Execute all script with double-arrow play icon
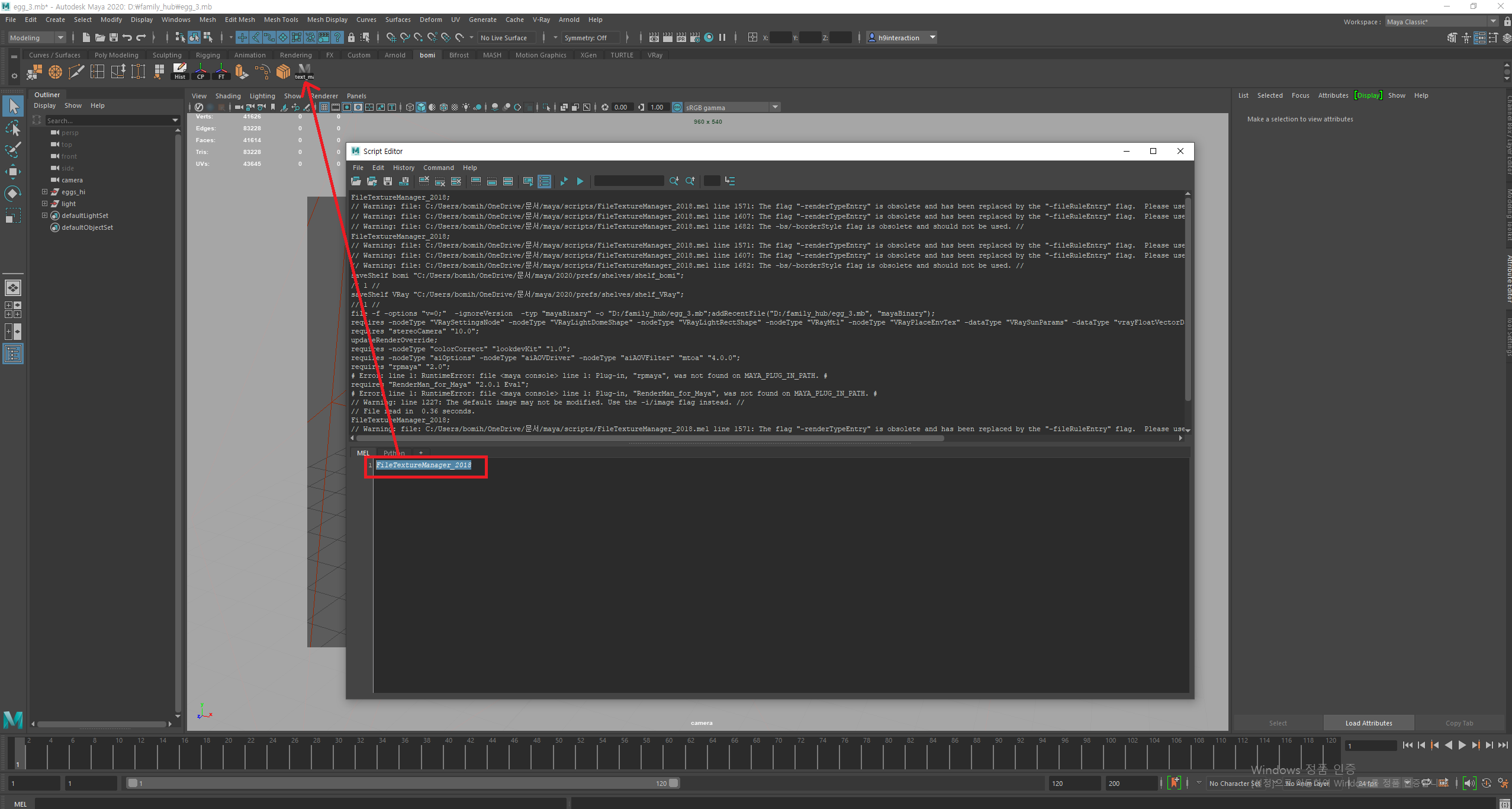The height and width of the screenshot is (809, 1512). 564,181
